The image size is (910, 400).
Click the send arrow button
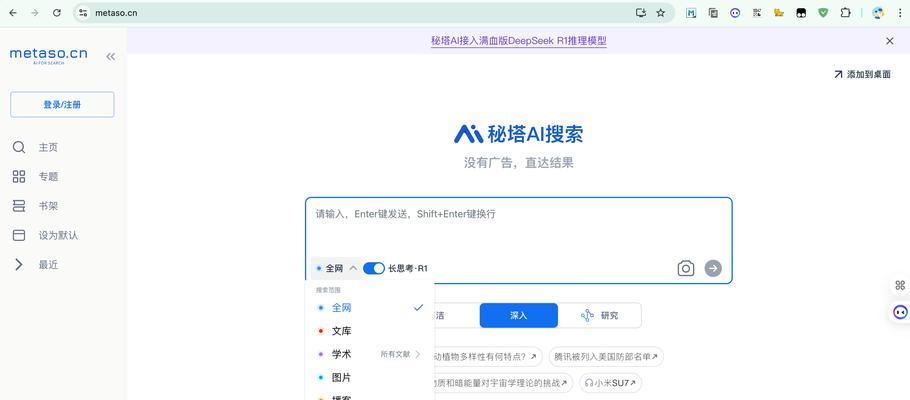[x=713, y=268]
